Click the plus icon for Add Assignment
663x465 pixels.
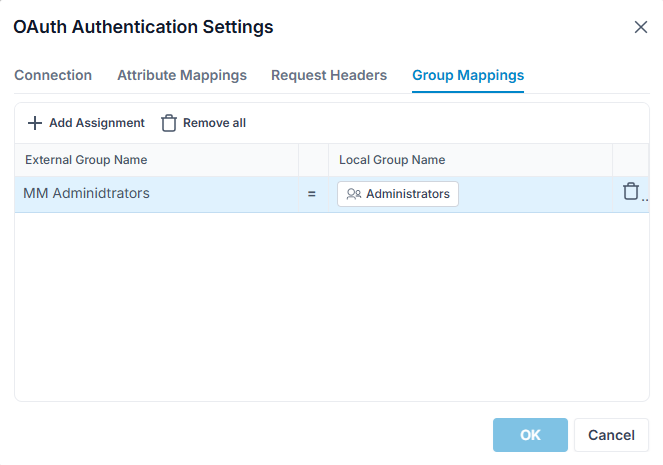[x=35, y=123]
